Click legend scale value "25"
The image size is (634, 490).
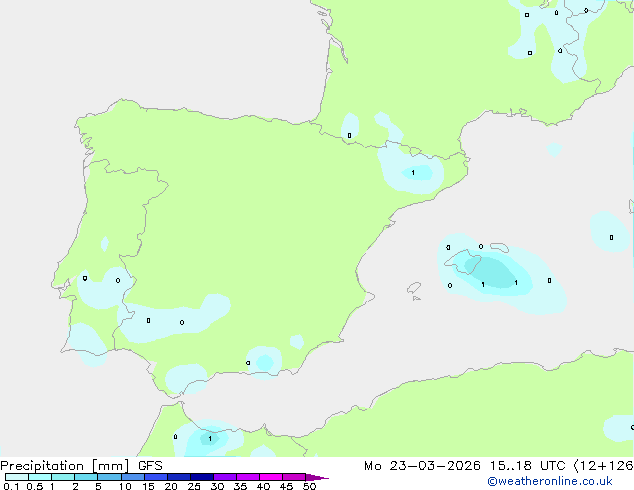(x=194, y=486)
